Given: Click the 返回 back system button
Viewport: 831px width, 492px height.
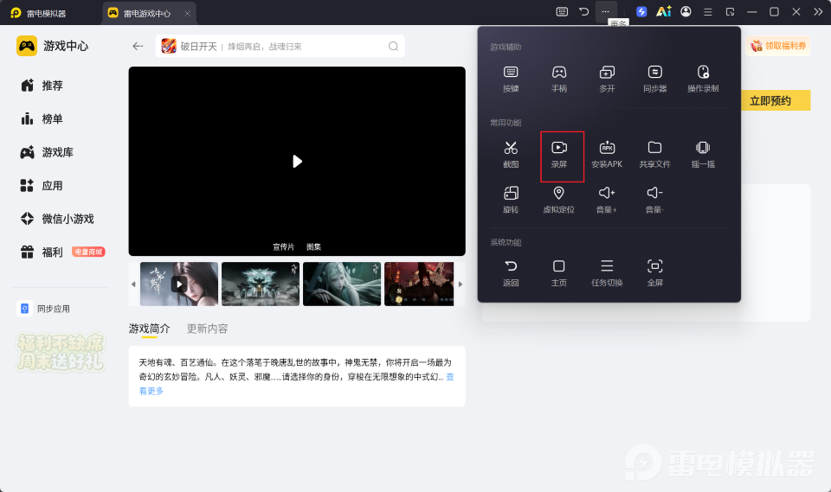Looking at the screenshot, I should [510, 273].
